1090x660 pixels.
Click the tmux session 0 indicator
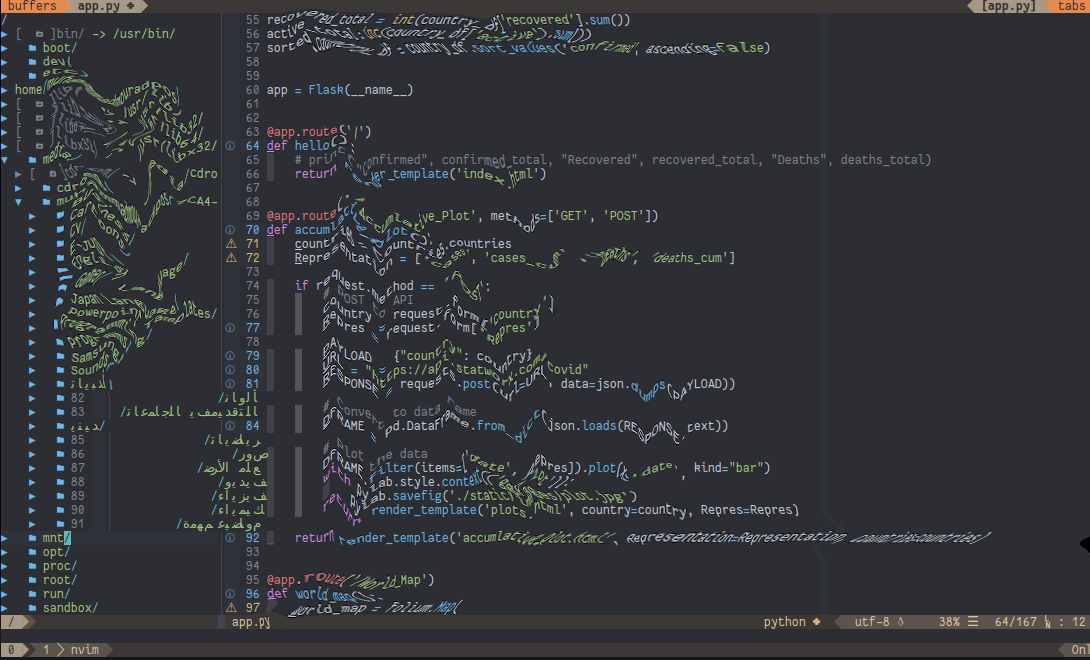point(11,650)
